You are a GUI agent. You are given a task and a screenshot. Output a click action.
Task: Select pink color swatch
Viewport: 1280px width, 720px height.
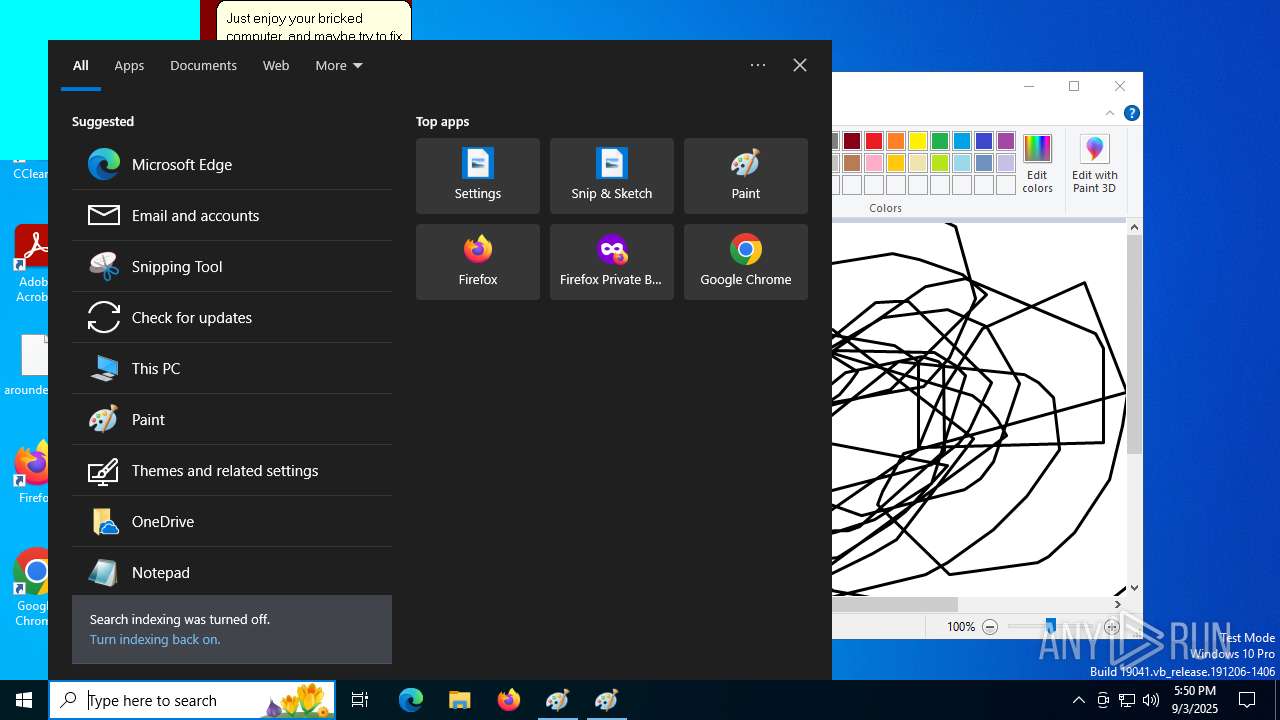click(874, 163)
